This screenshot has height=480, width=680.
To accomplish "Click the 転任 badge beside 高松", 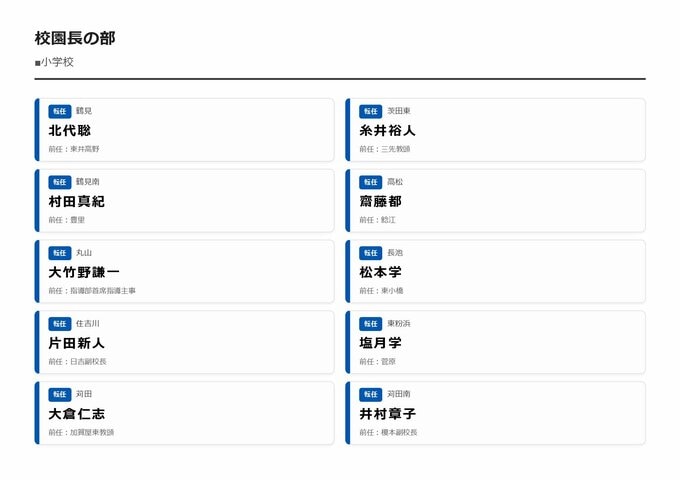I will coord(371,182).
